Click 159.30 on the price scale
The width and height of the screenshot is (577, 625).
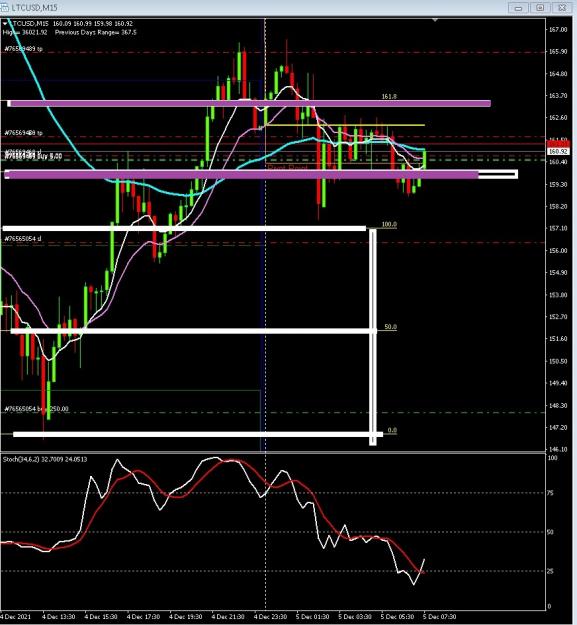pos(558,185)
